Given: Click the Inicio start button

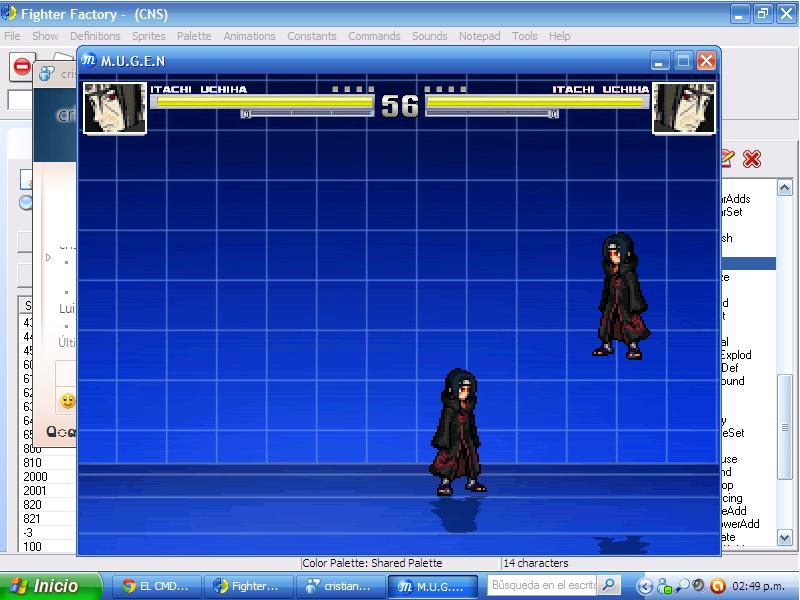Looking at the screenshot, I should click(50, 586).
